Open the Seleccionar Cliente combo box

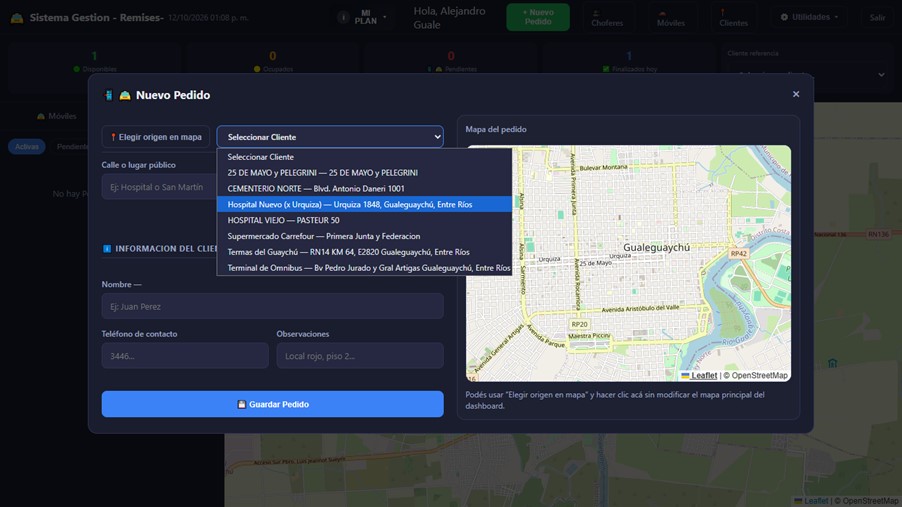(x=330, y=137)
